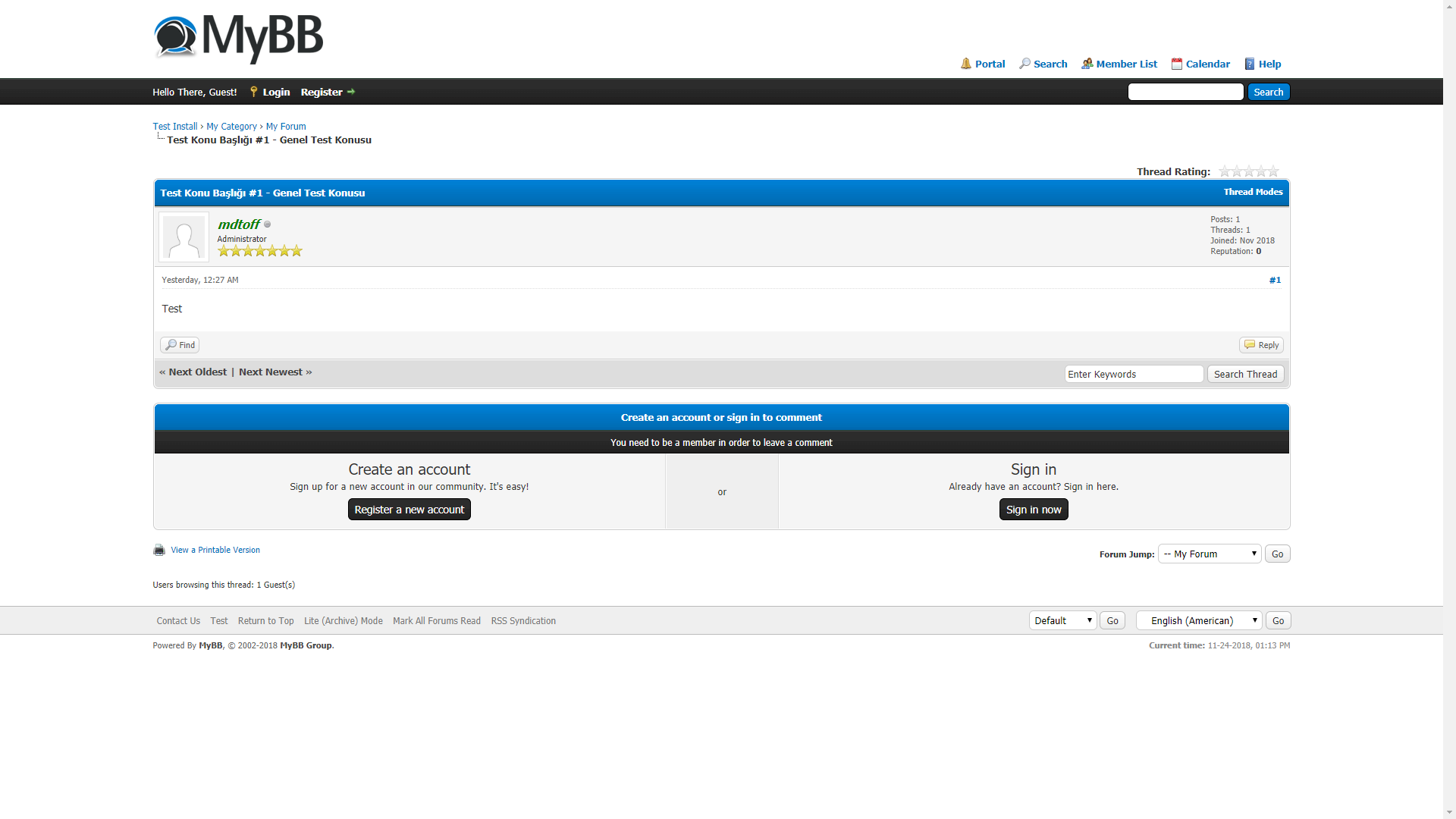This screenshot has width=1456, height=819.
Task: Click the Help book icon
Action: (1250, 64)
